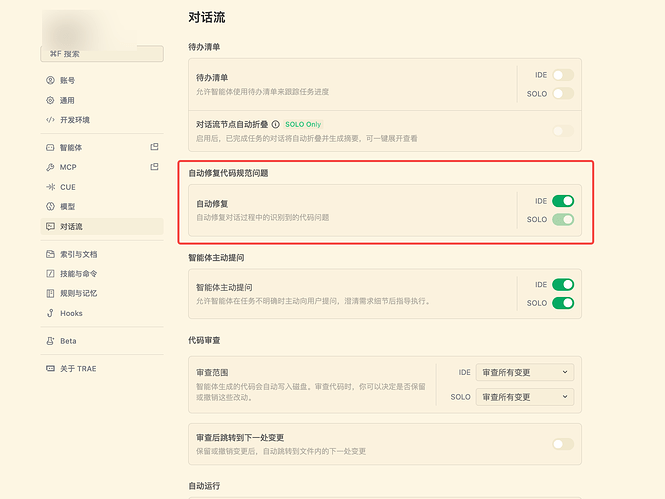Click the Beta flask icon

point(50,341)
